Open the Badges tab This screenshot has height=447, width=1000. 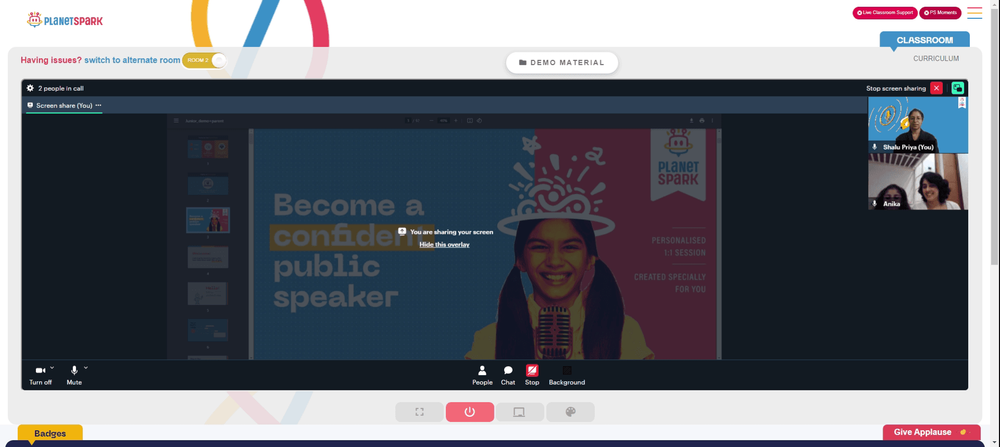click(50, 434)
